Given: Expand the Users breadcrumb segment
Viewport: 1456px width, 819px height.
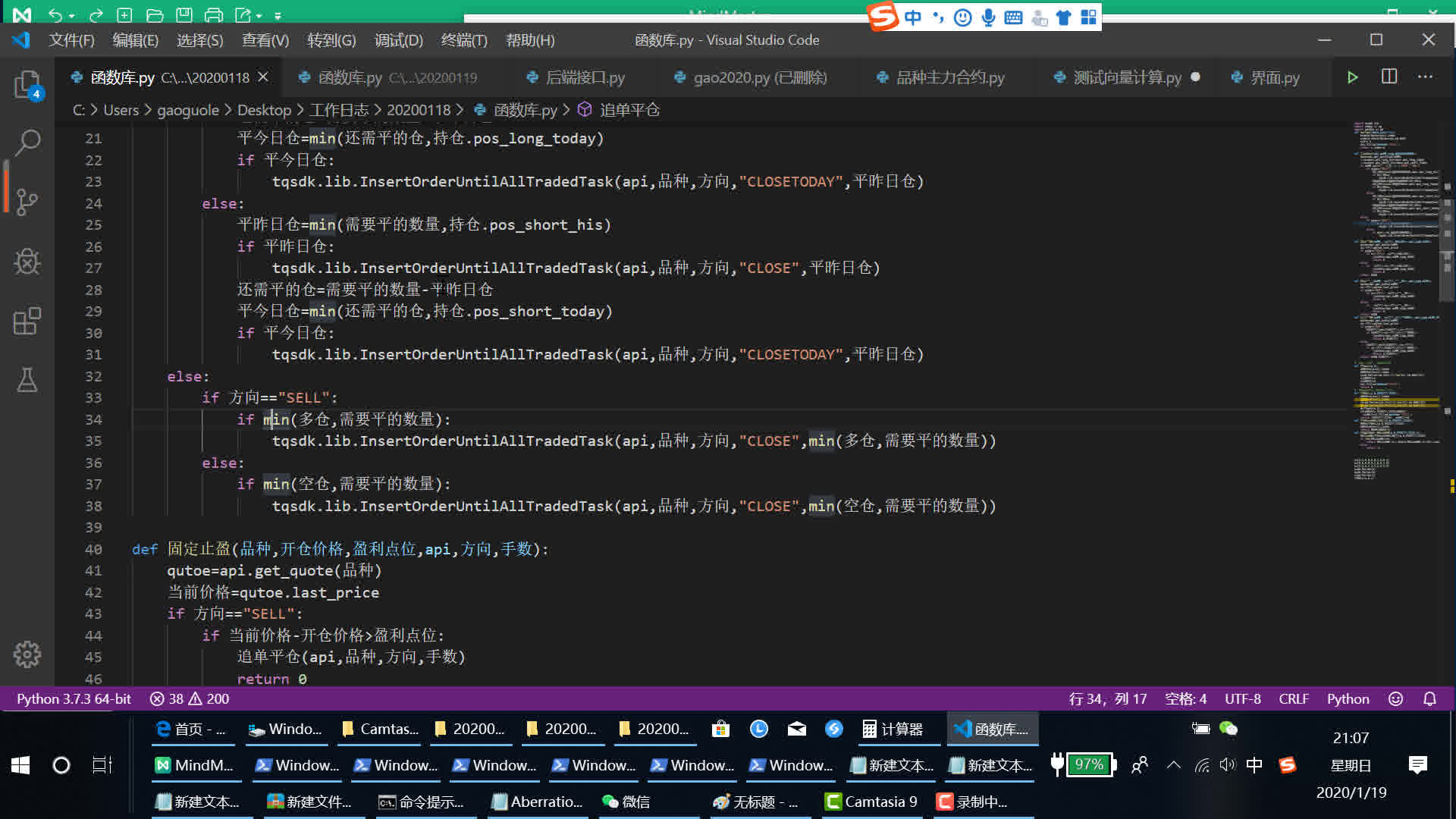Looking at the screenshot, I should (x=121, y=110).
